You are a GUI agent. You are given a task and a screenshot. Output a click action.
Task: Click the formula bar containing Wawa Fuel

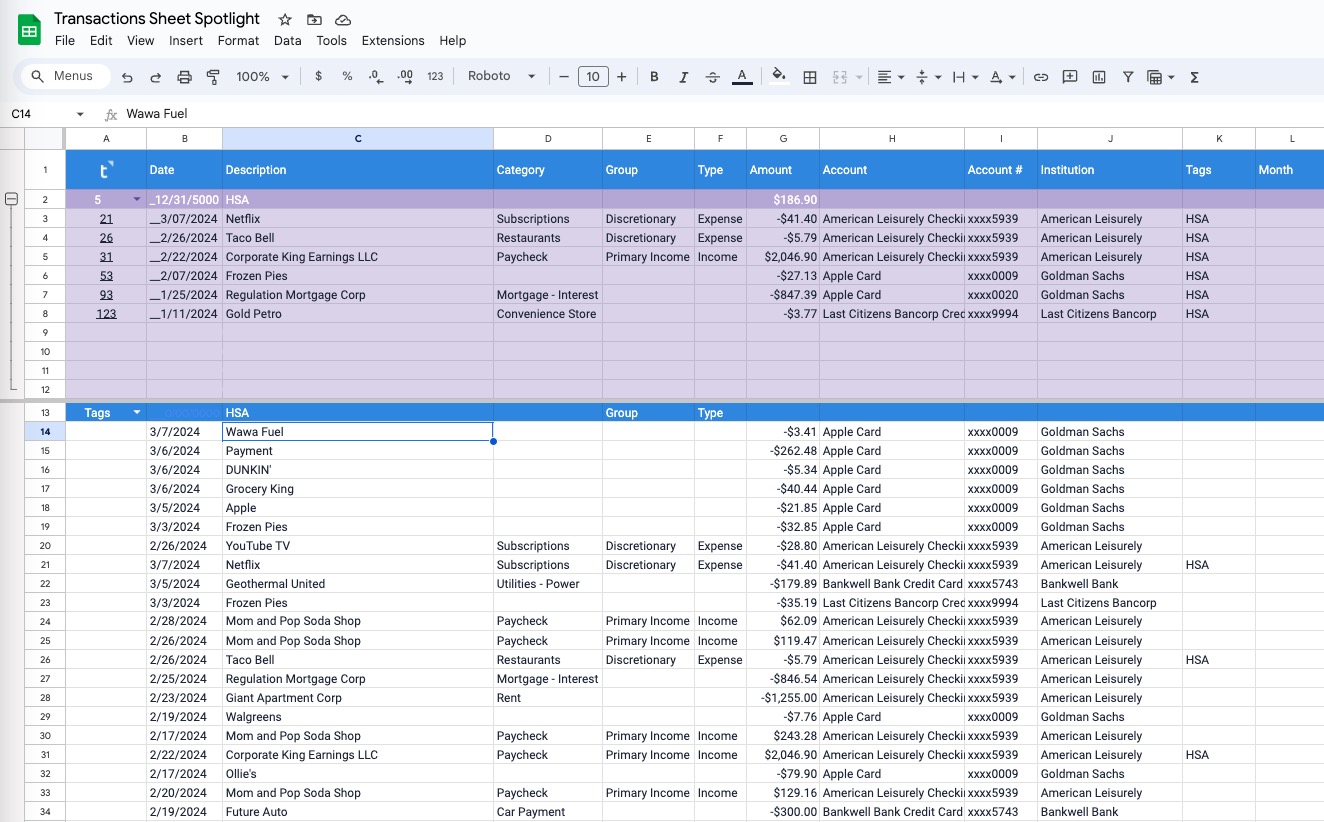720,114
